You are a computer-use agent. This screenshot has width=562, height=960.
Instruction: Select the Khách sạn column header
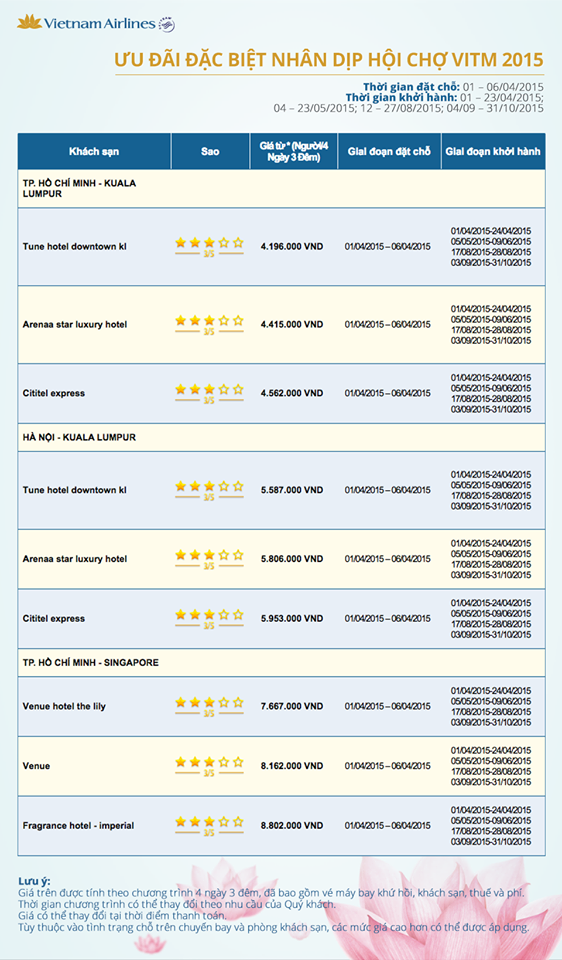[94, 151]
